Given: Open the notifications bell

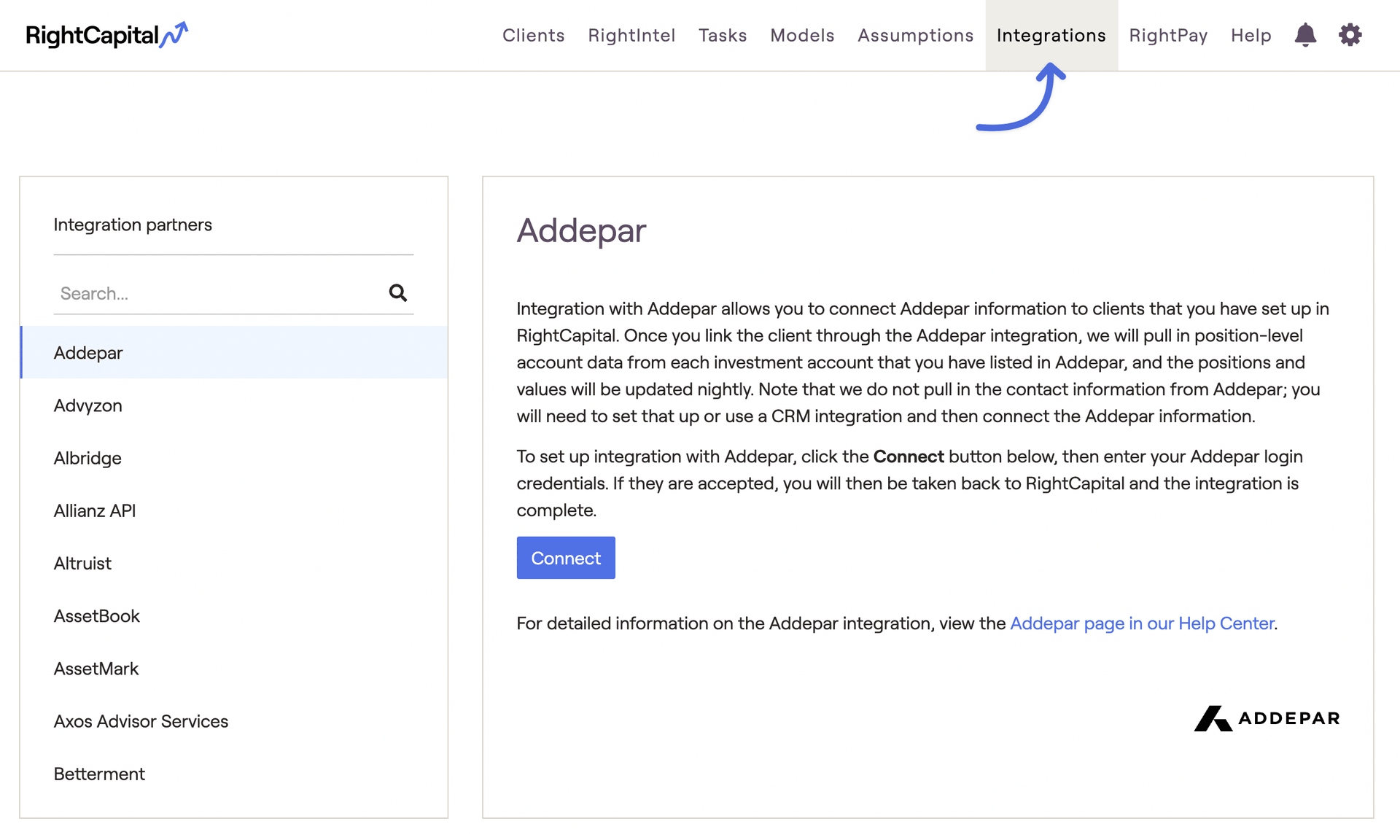Looking at the screenshot, I should [1305, 35].
